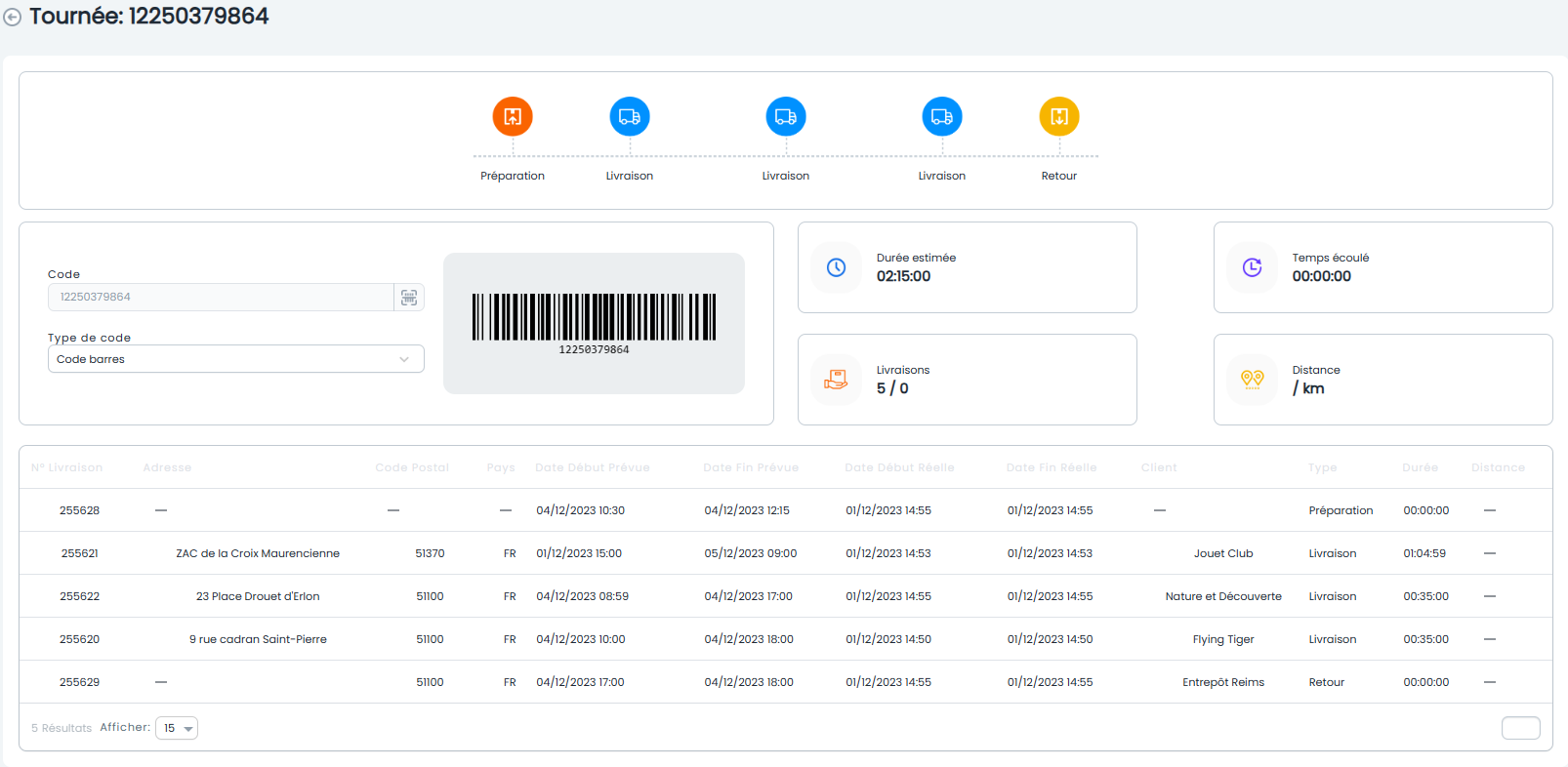This screenshot has height=767, width=1568.
Task: Select delivery row 255628
Action: click(x=786, y=510)
